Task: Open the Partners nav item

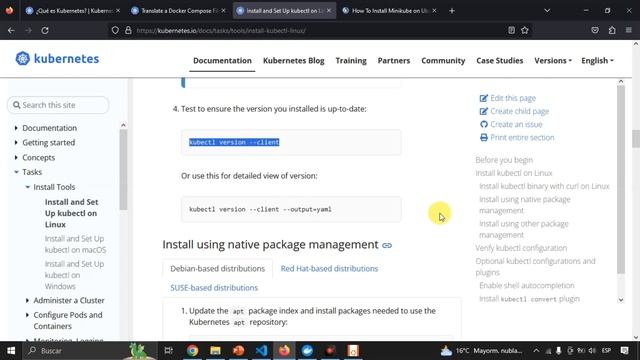Action: (393, 60)
